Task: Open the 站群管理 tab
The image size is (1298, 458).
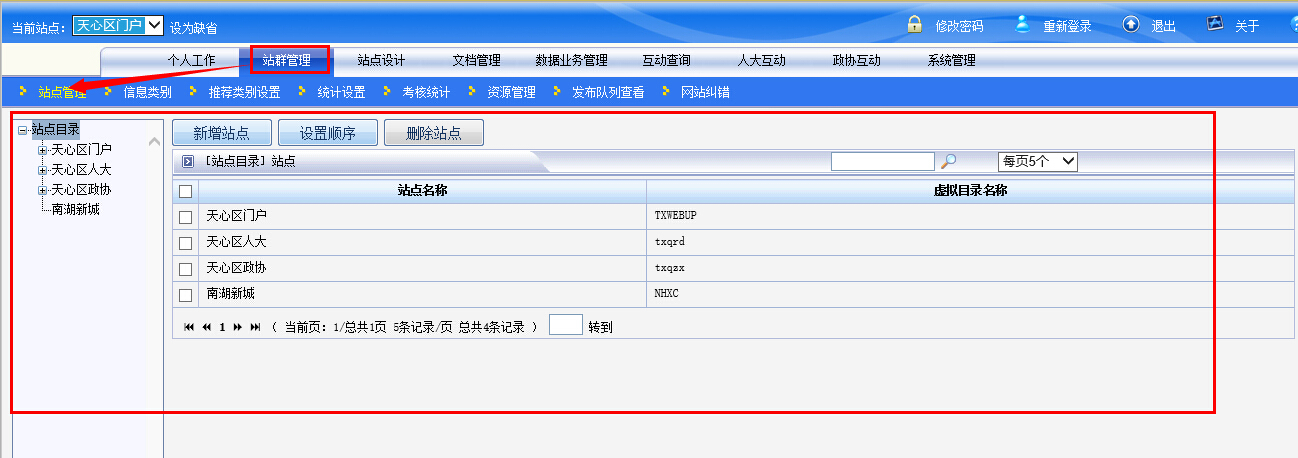Action: pyautogui.click(x=287, y=60)
